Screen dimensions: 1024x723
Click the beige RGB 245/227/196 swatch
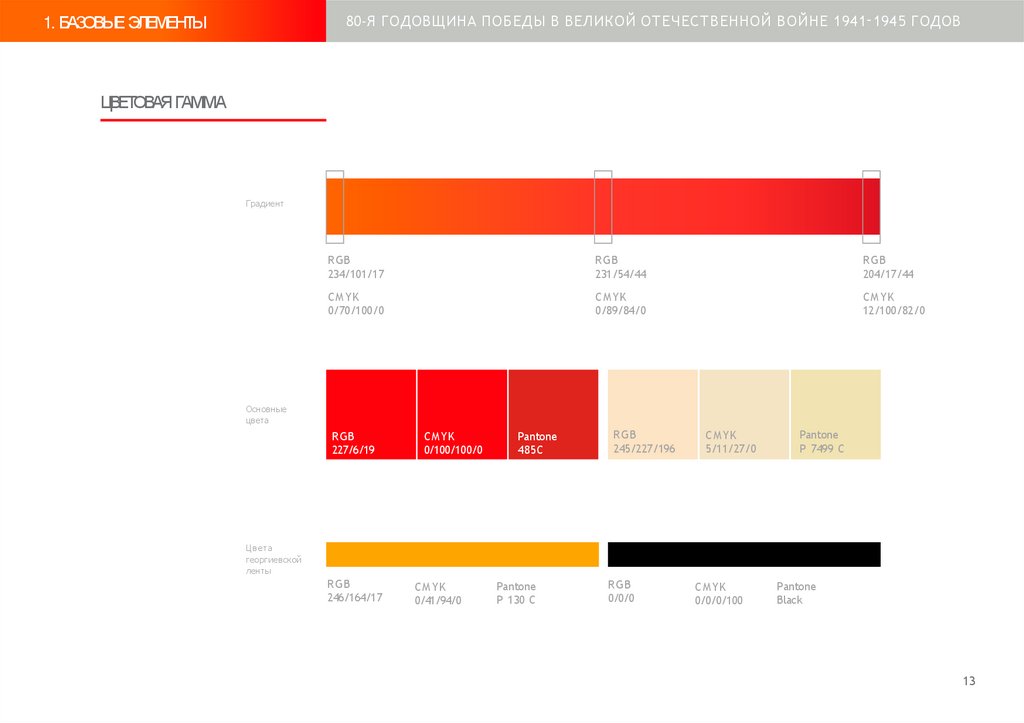[652, 414]
